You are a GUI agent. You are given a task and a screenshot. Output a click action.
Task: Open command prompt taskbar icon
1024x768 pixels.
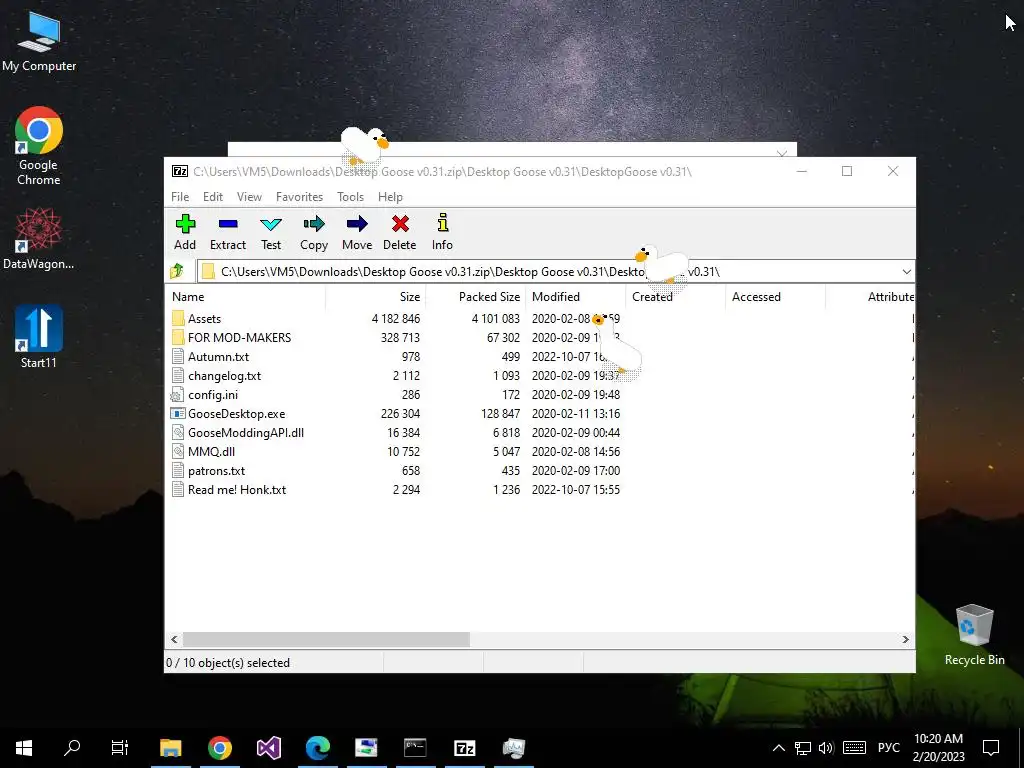pos(415,748)
